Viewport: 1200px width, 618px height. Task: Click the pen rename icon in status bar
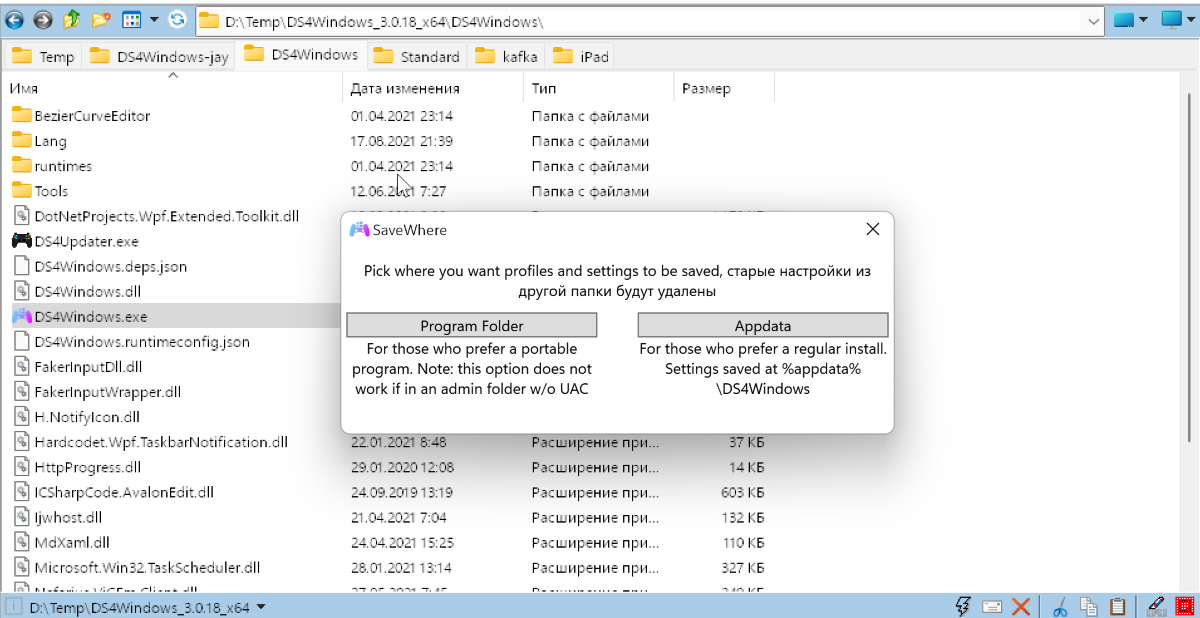click(x=1156, y=606)
